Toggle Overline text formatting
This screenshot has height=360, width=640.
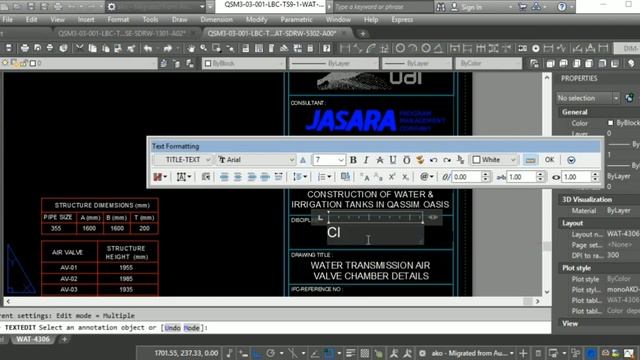pos(407,160)
